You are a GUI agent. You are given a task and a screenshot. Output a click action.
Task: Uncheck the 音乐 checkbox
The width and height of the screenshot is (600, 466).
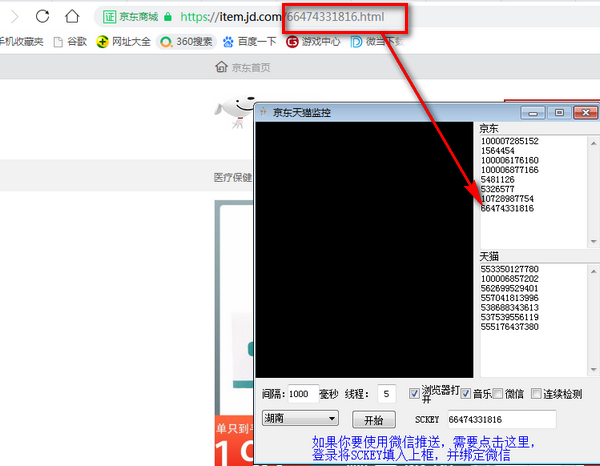(x=466, y=394)
